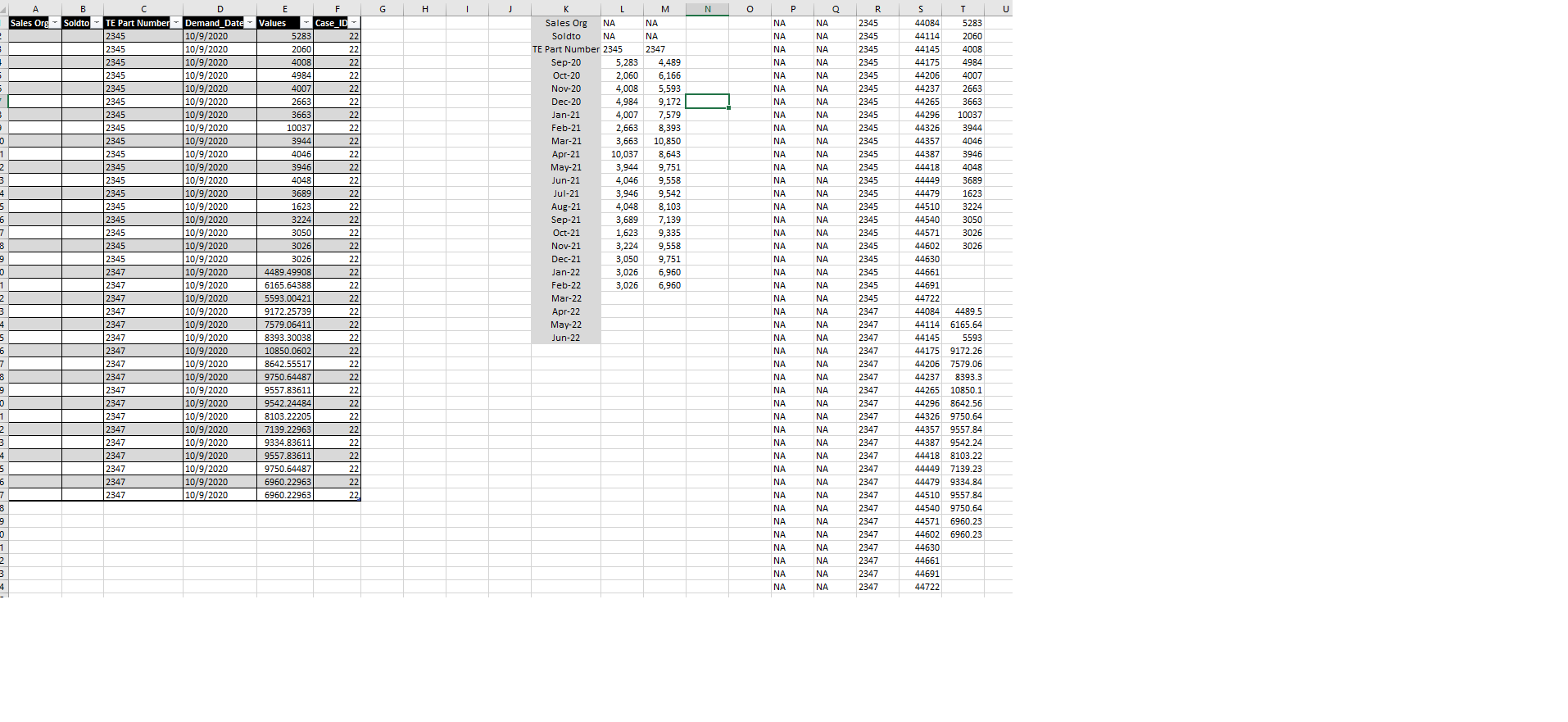Click the '10850.0602' cell in Values column

click(x=285, y=351)
